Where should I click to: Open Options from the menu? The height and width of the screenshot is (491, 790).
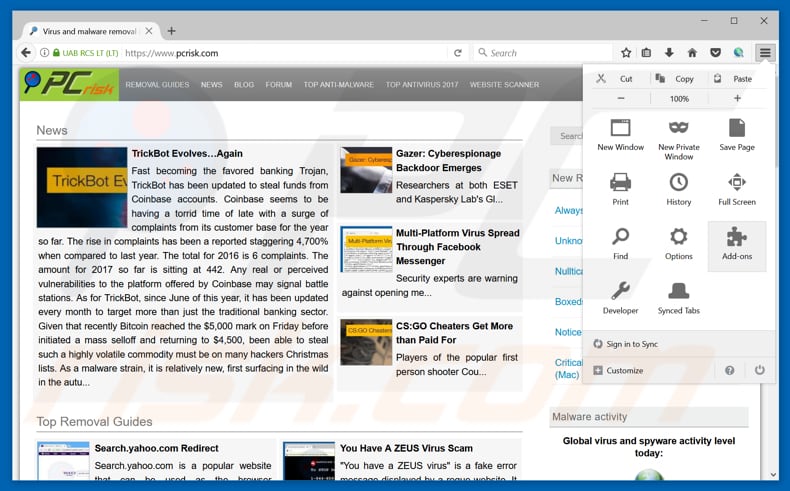[x=679, y=244]
